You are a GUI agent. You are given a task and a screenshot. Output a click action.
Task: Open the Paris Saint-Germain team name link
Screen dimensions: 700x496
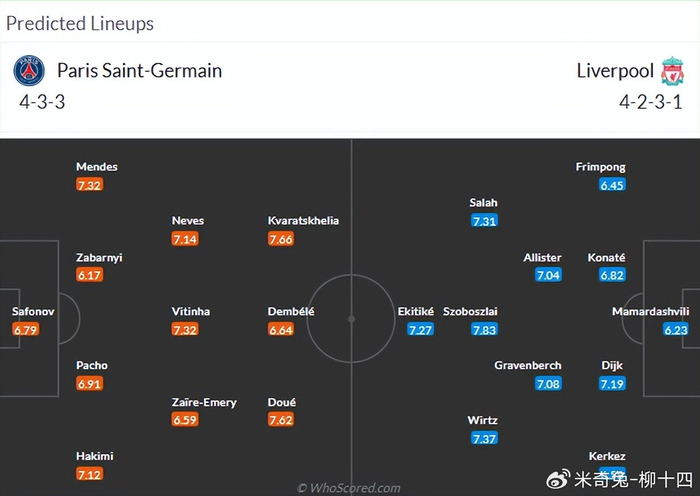coord(139,71)
